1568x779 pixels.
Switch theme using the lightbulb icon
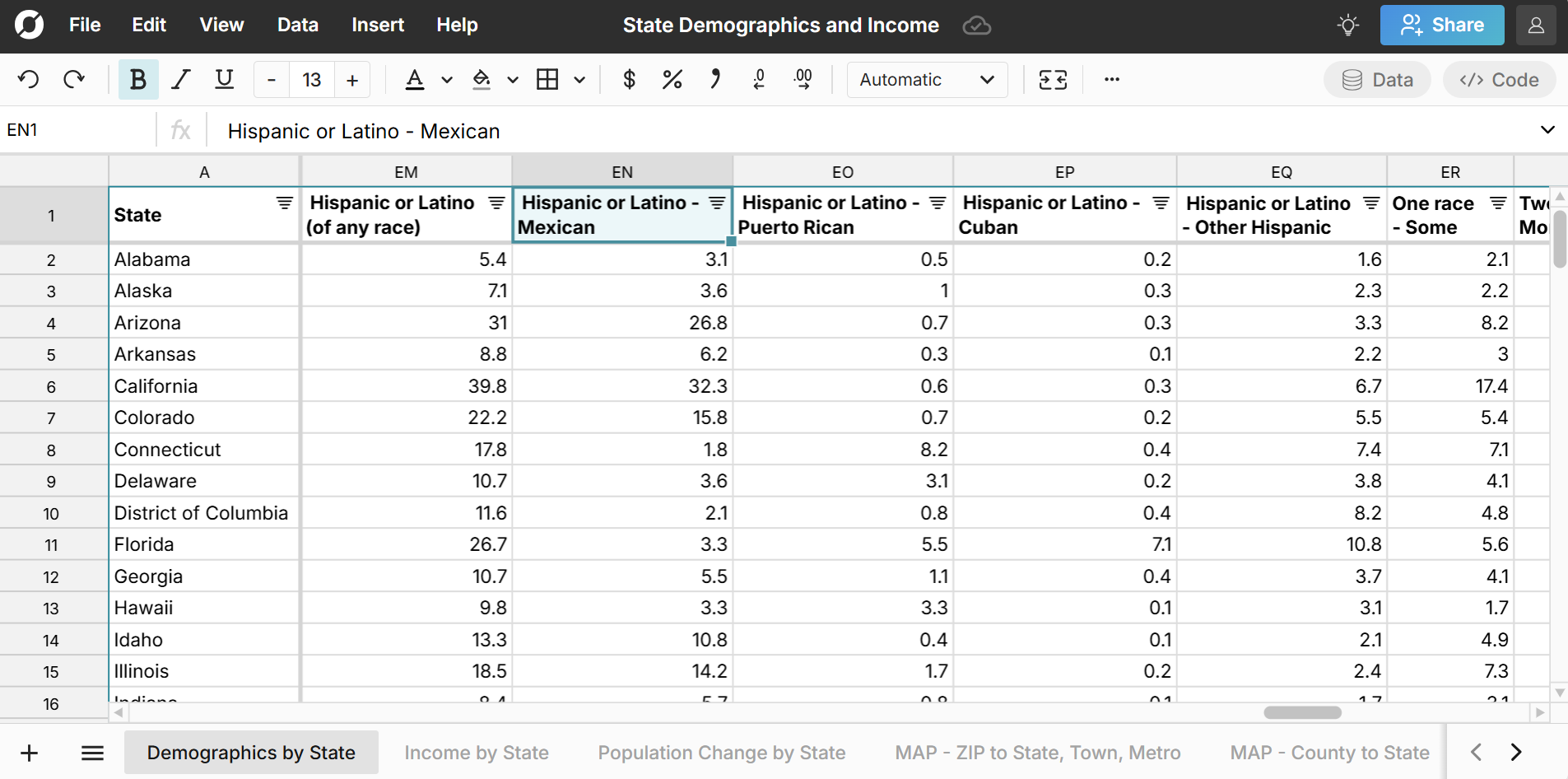(1347, 26)
